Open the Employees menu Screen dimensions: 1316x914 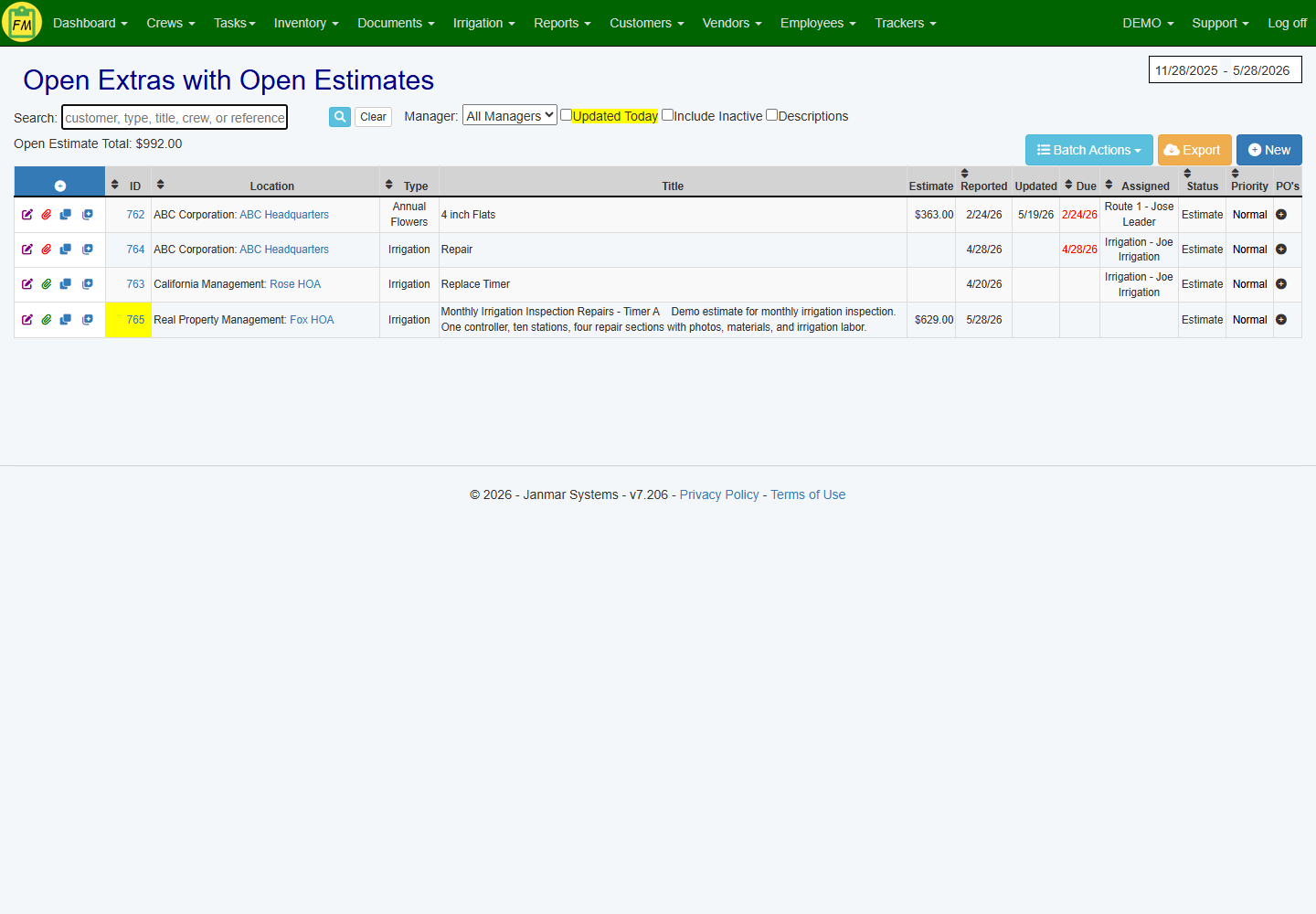pyautogui.click(x=818, y=23)
